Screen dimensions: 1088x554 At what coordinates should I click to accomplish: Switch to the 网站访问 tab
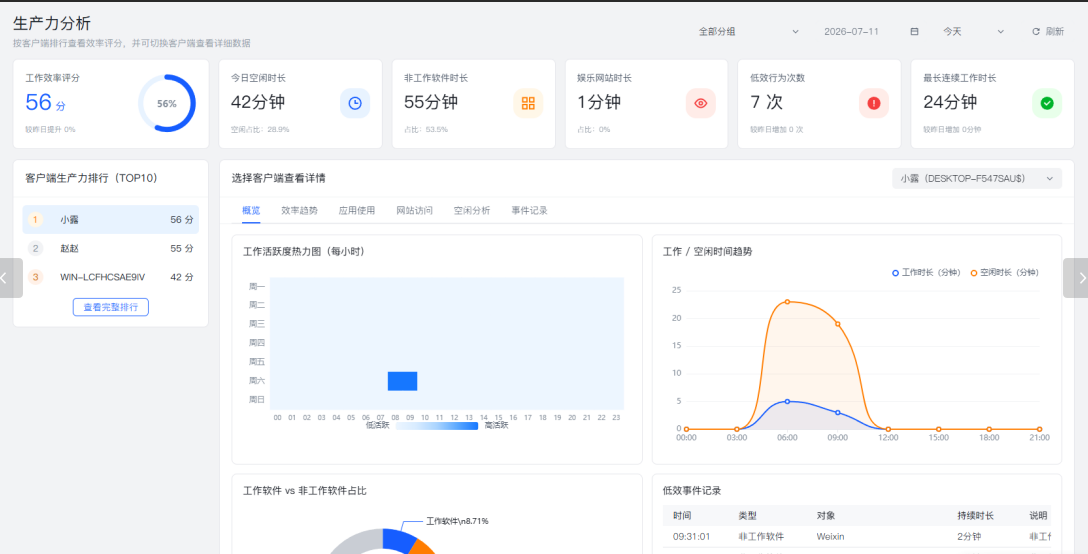click(414, 210)
